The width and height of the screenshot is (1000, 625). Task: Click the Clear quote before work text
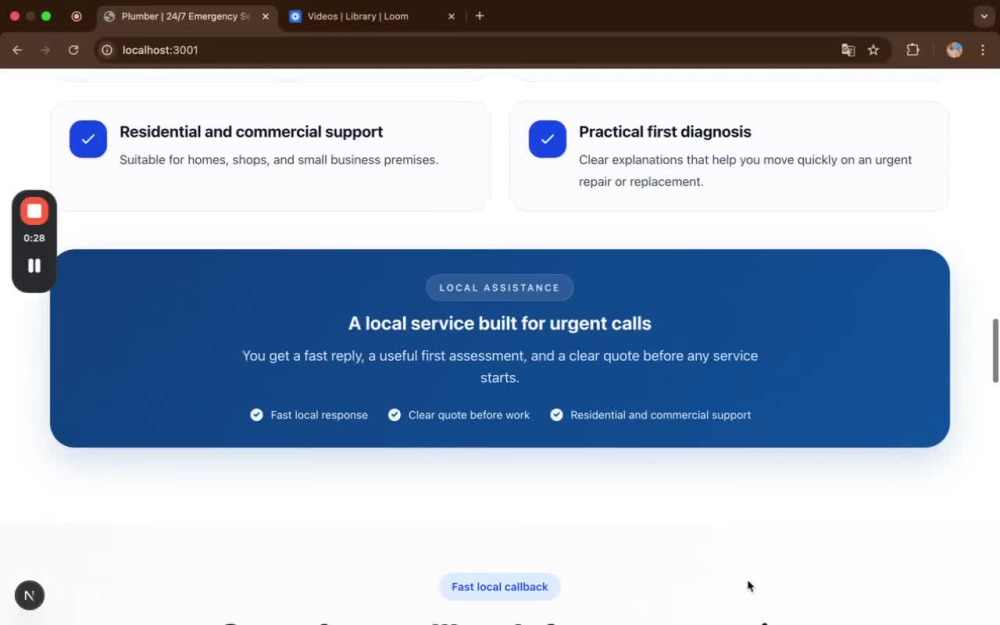(469, 415)
